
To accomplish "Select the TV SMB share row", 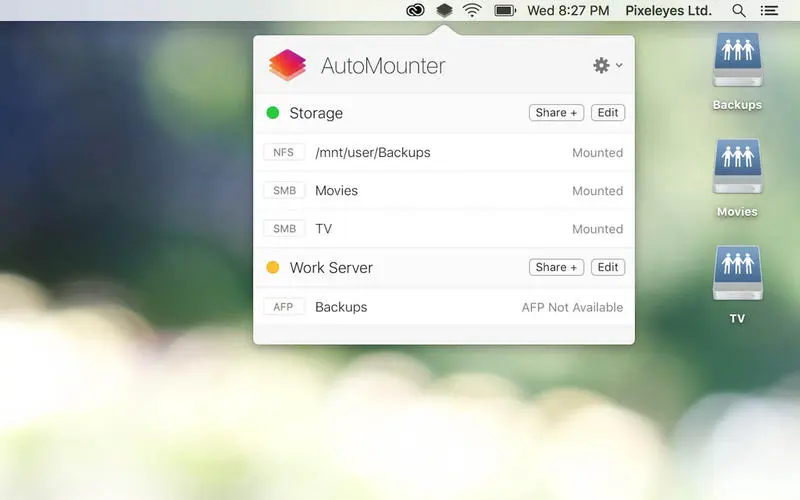I will point(443,229).
